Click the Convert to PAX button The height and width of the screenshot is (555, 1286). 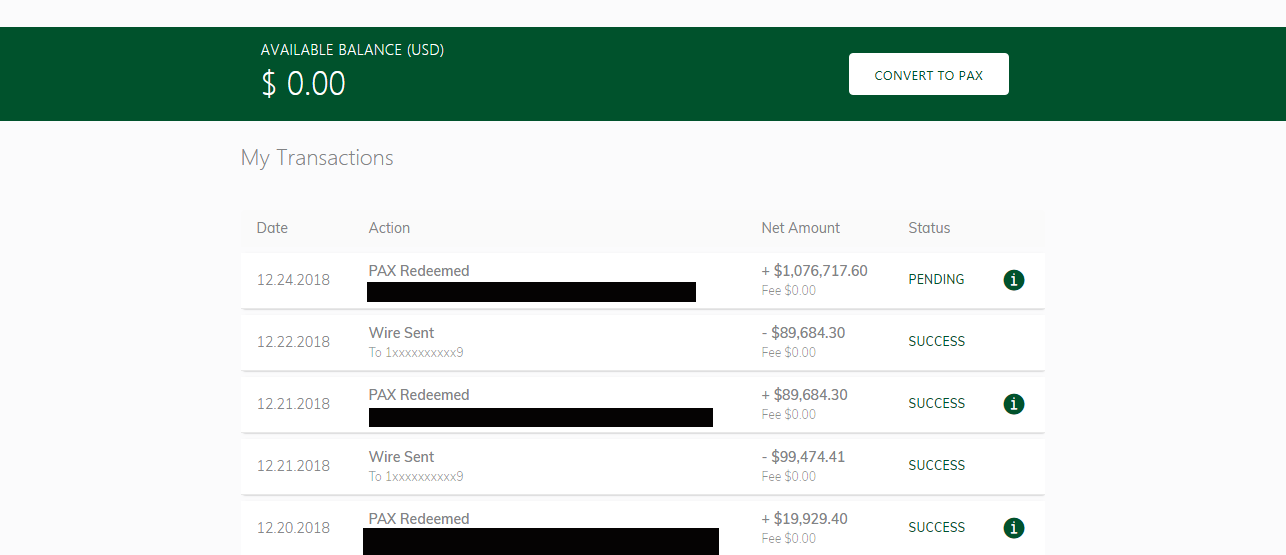(x=928, y=75)
